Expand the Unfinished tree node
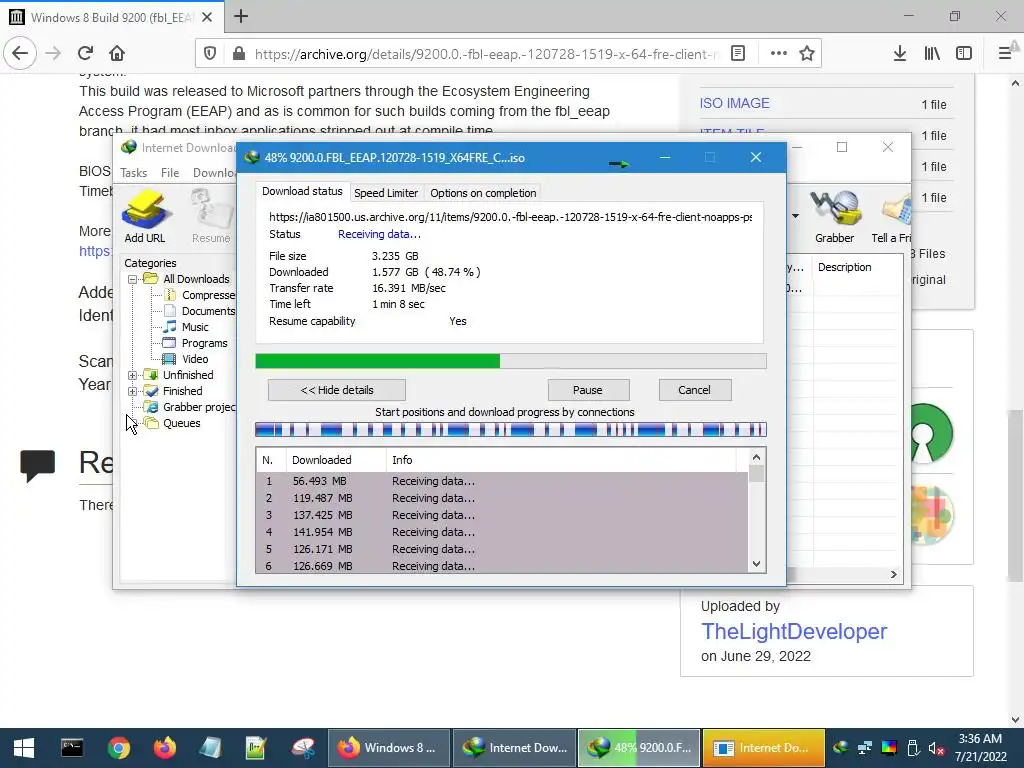1024x768 pixels. pos(133,375)
